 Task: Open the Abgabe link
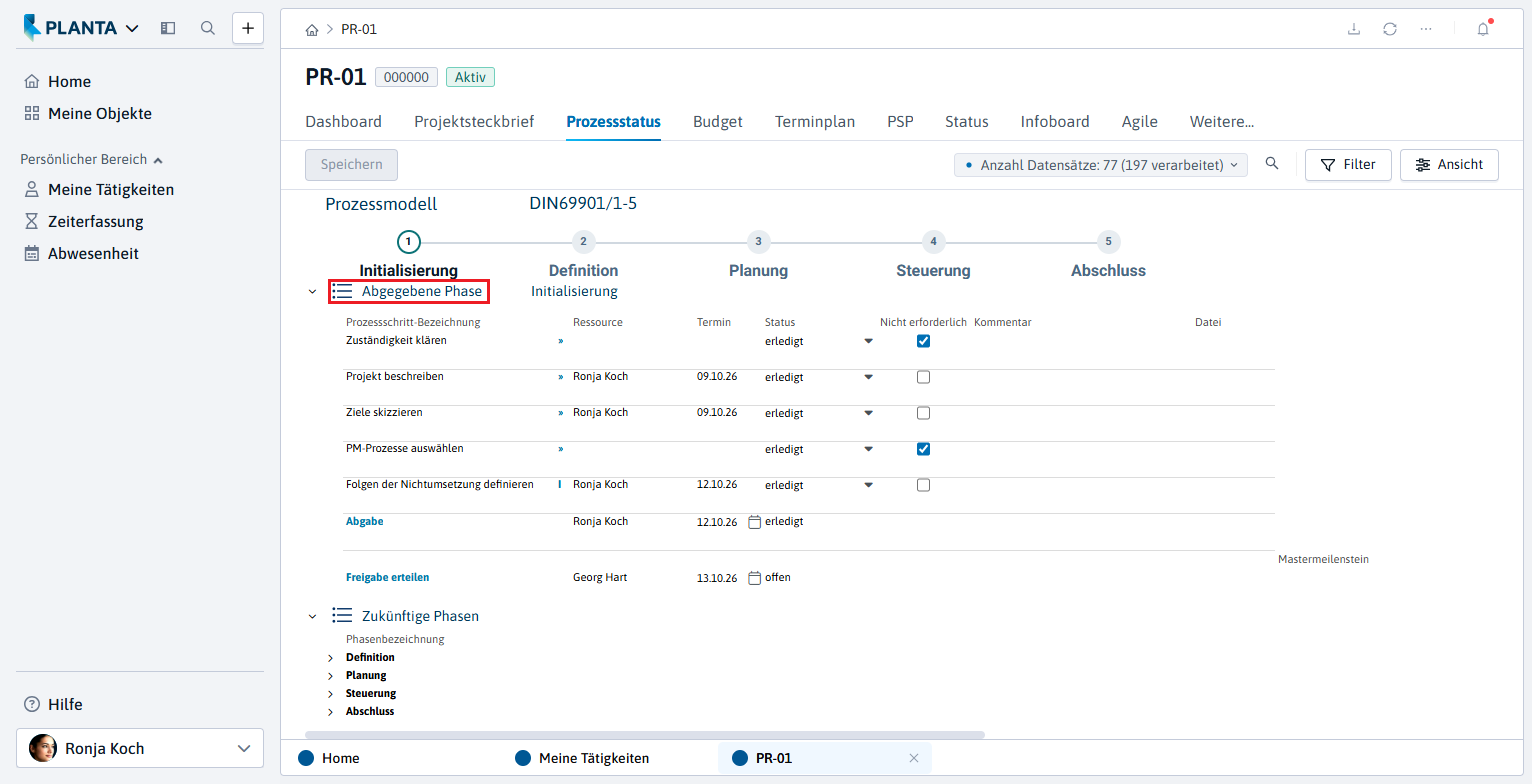tap(365, 522)
